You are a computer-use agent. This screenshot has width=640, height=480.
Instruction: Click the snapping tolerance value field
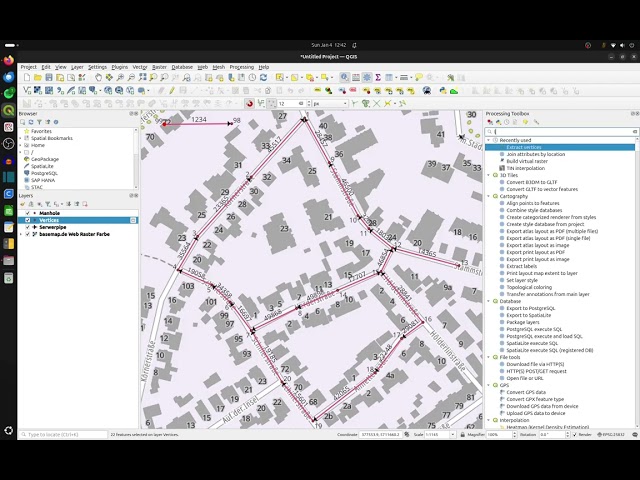point(291,104)
